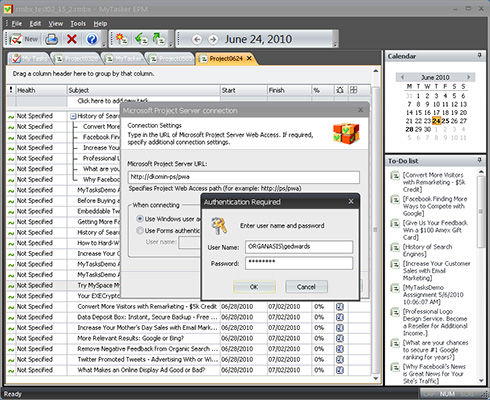Select Use Windows user account radio button
The width and height of the screenshot is (490, 400).
coord(140,219)
